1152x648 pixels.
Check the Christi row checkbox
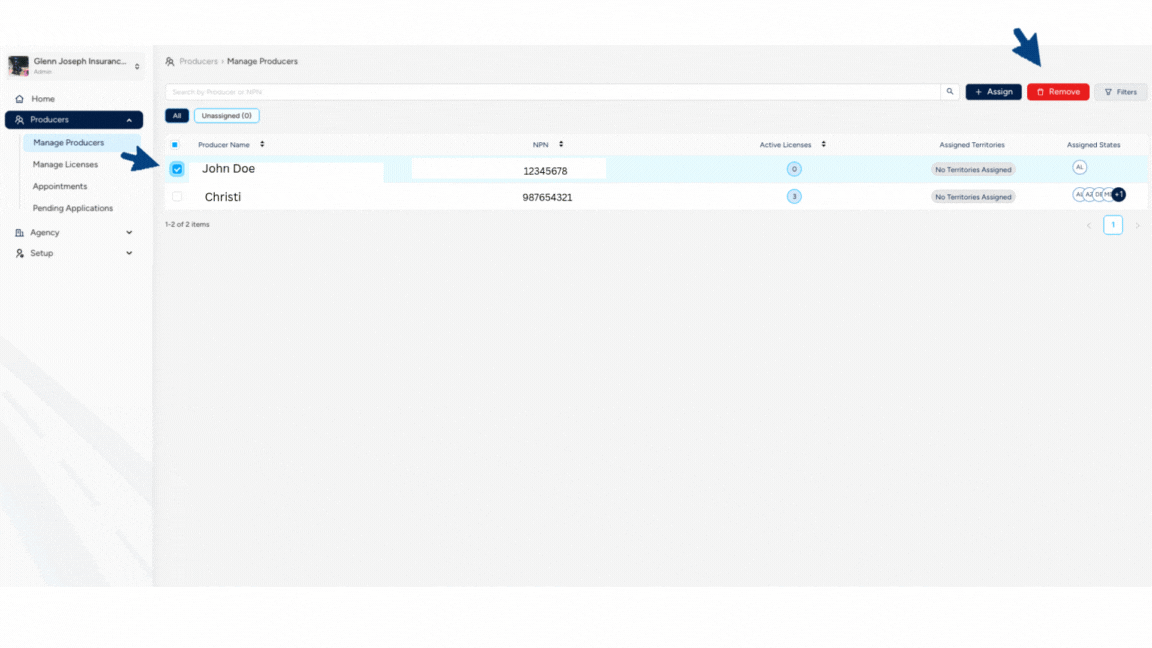click(x=177, y=197)
